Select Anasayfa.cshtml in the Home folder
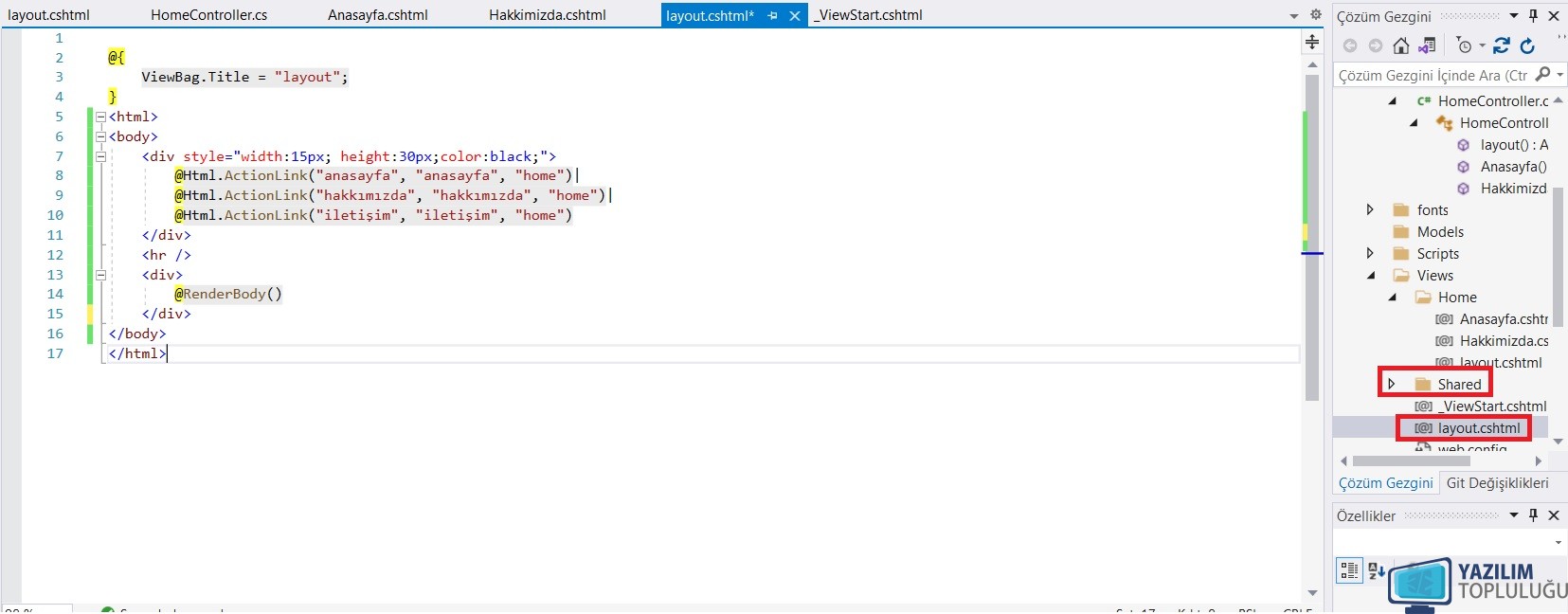This screenshot has width=1568, height=614. coord(1503,319)
